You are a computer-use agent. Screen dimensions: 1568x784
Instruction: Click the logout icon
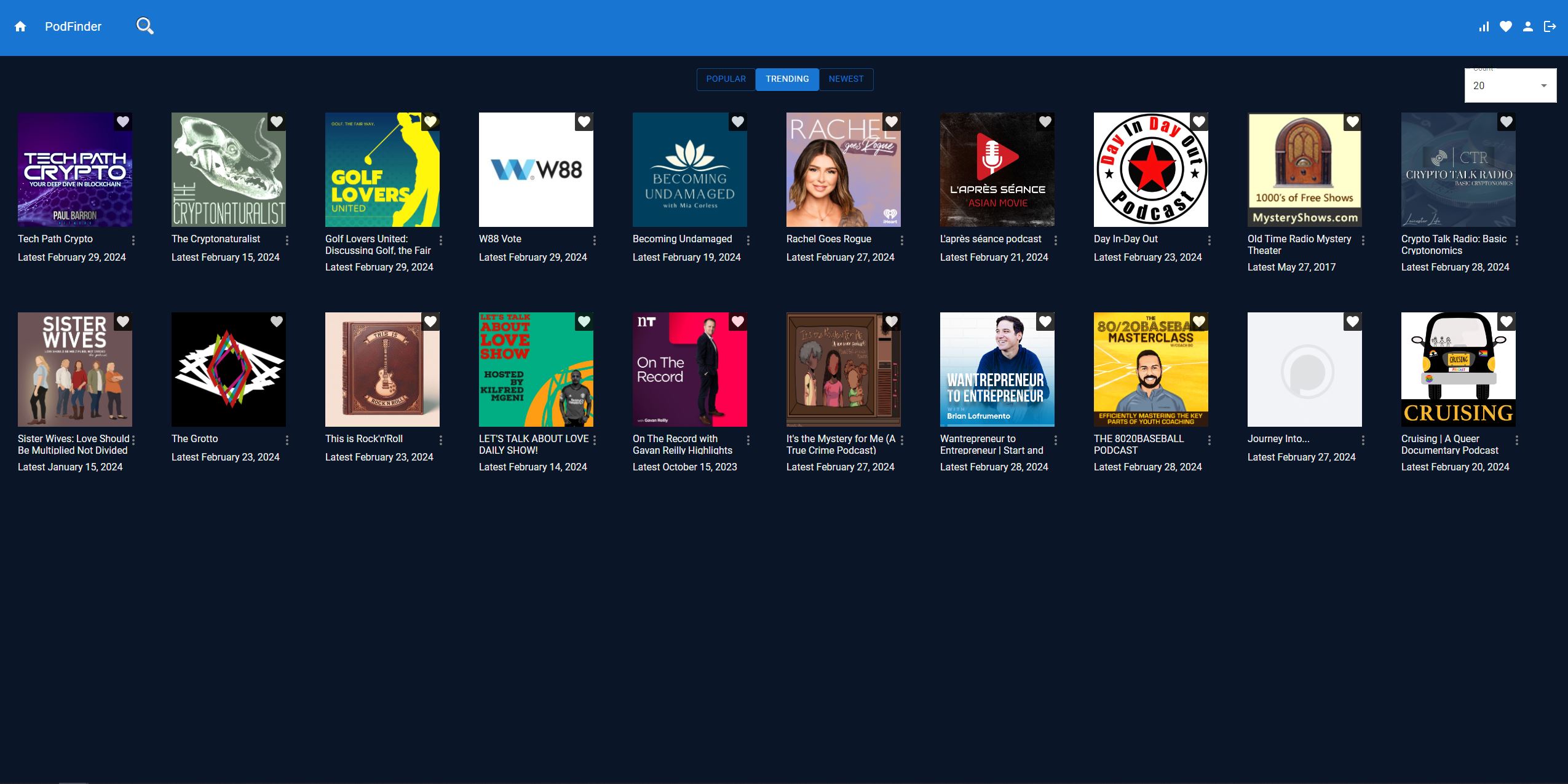tap(1550, 26)
